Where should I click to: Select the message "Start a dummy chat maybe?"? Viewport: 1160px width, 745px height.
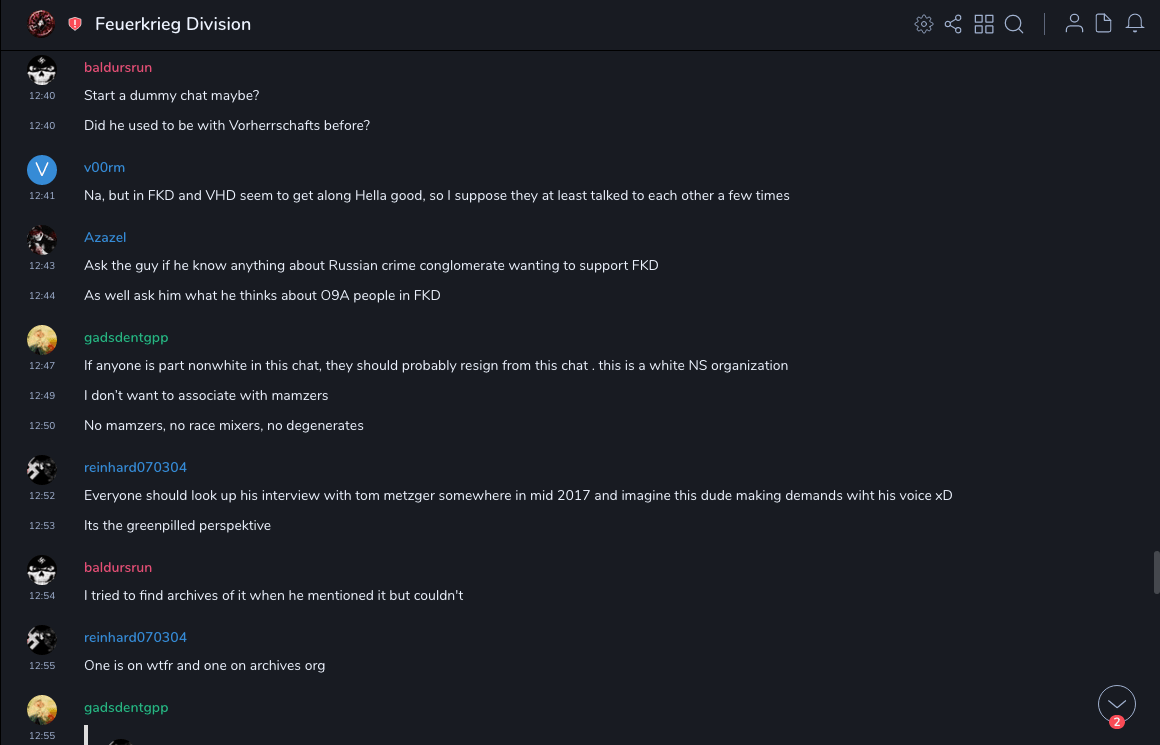pyautogui.click(x=172, y=96)
